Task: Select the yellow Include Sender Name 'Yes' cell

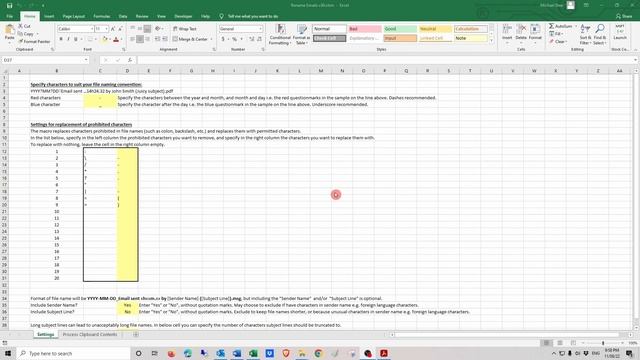Action: (x=127, y=305)
